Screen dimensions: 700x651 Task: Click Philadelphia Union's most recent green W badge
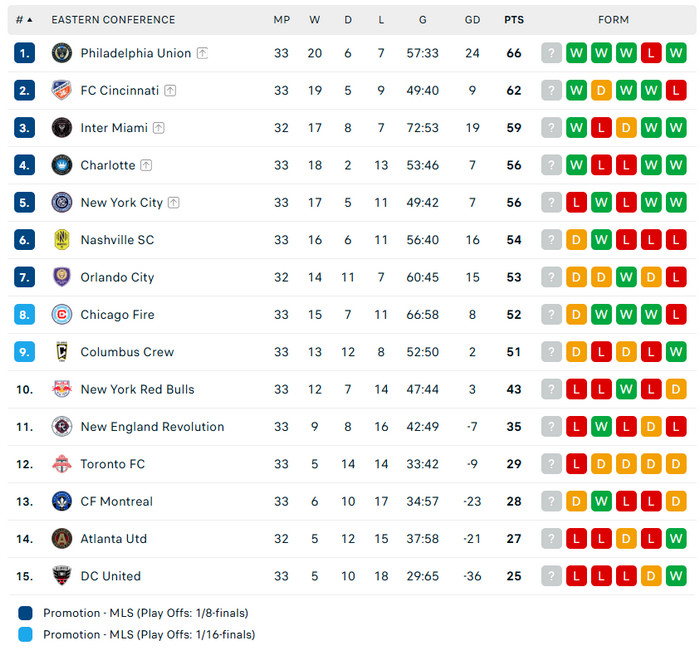(577, 53)
